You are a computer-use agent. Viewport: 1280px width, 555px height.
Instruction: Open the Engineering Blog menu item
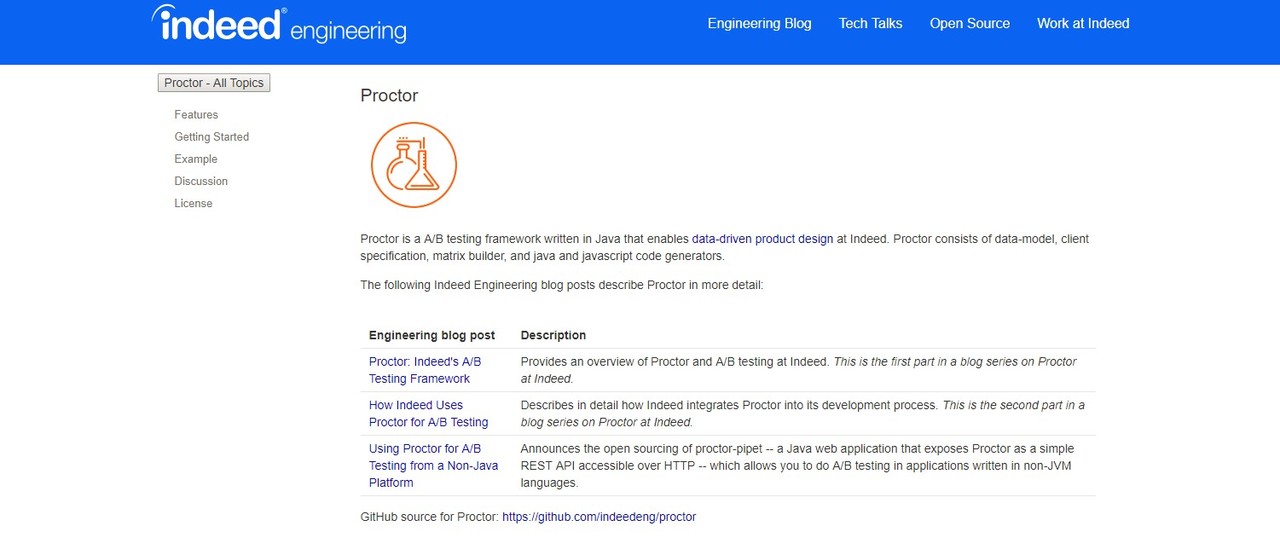click(x=759, y=23)
